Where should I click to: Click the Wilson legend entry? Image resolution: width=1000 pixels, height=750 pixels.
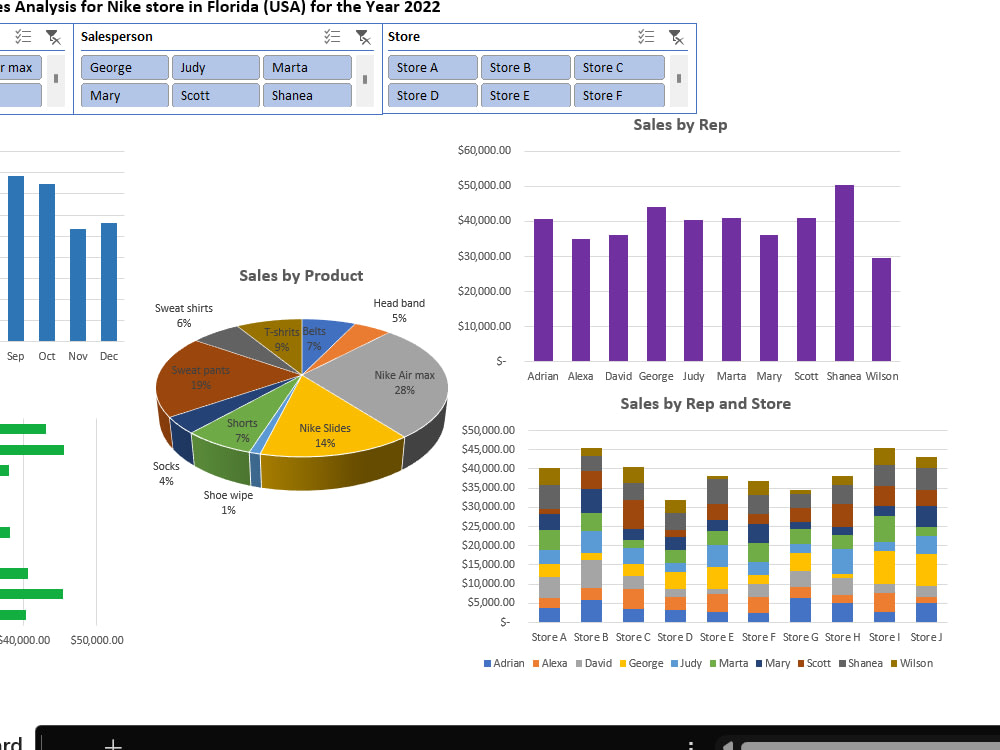coord(912,663)
